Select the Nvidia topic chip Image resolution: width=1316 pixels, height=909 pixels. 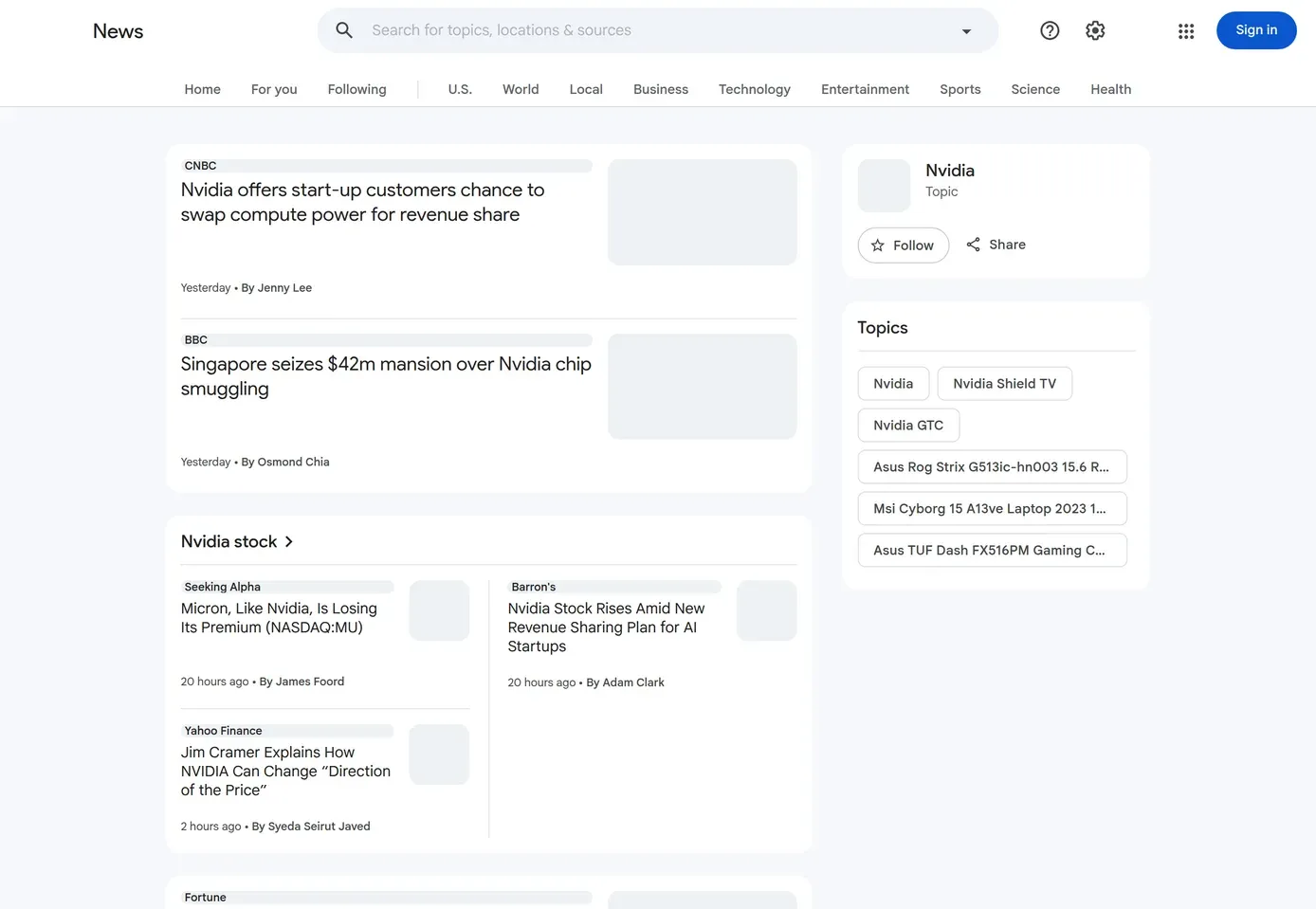pos(893,384)
